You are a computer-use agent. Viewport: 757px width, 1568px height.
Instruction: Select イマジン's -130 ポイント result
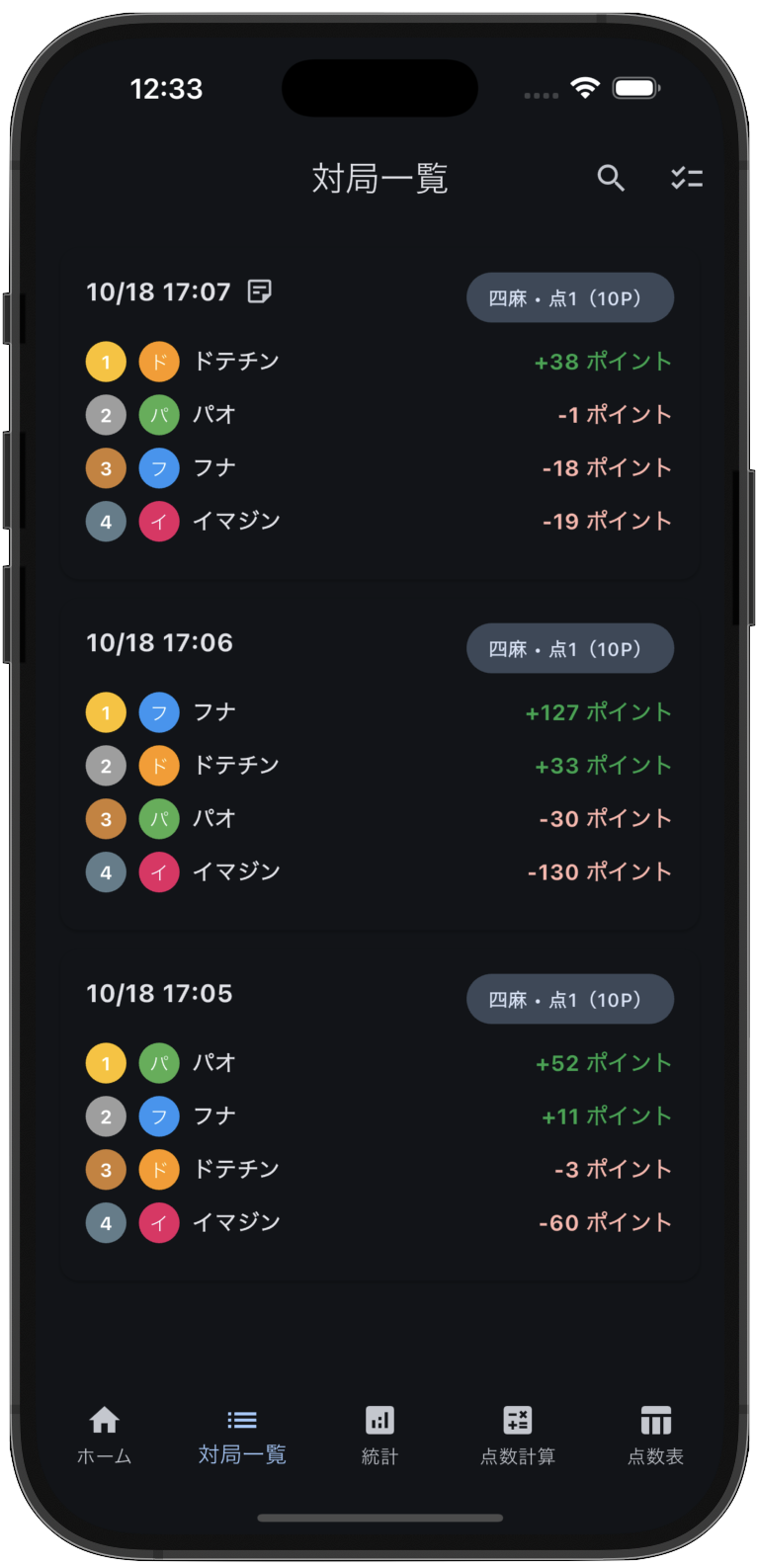(x=599, y=872)
